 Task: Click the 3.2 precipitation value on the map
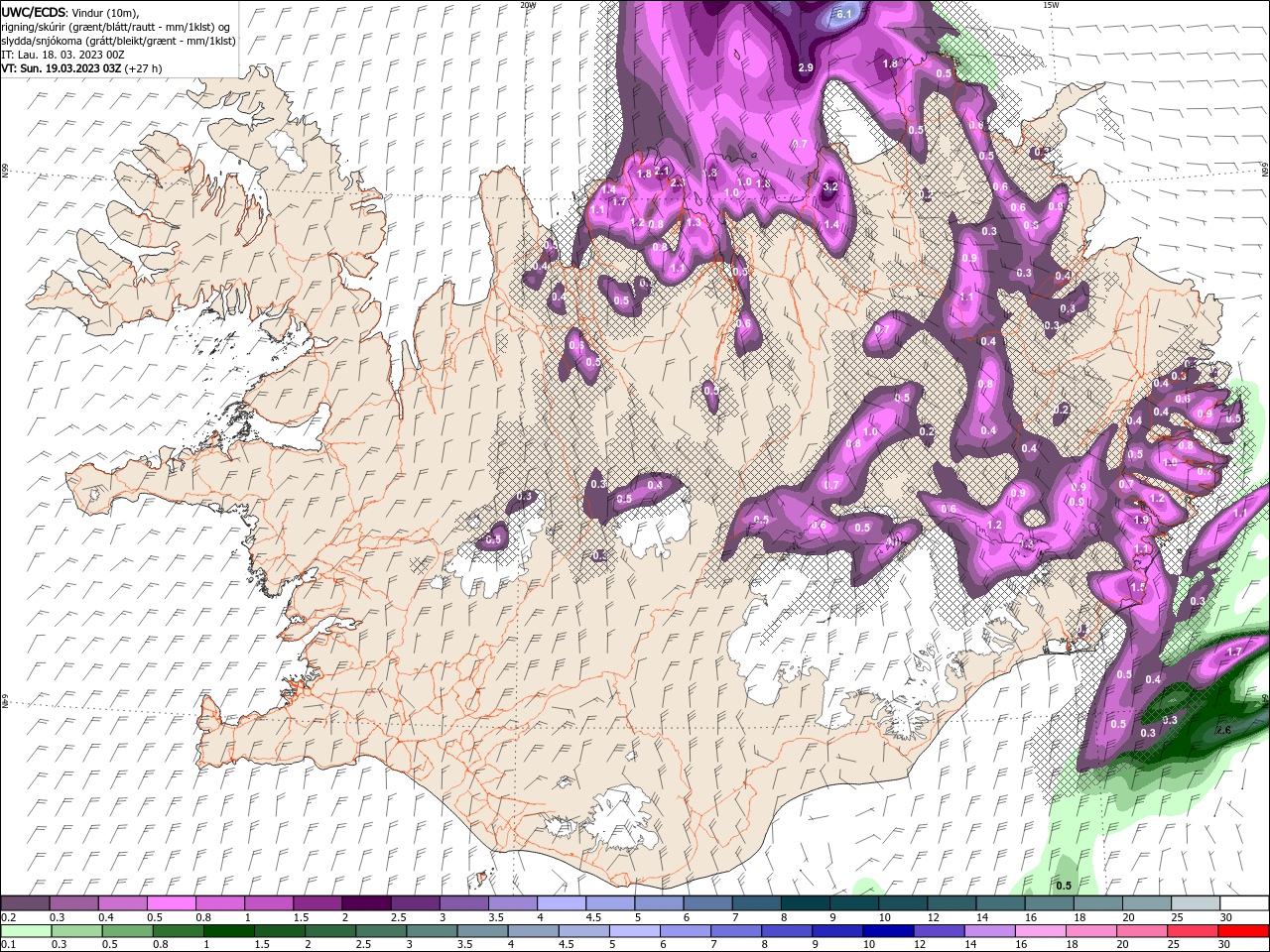pos(831,186)
